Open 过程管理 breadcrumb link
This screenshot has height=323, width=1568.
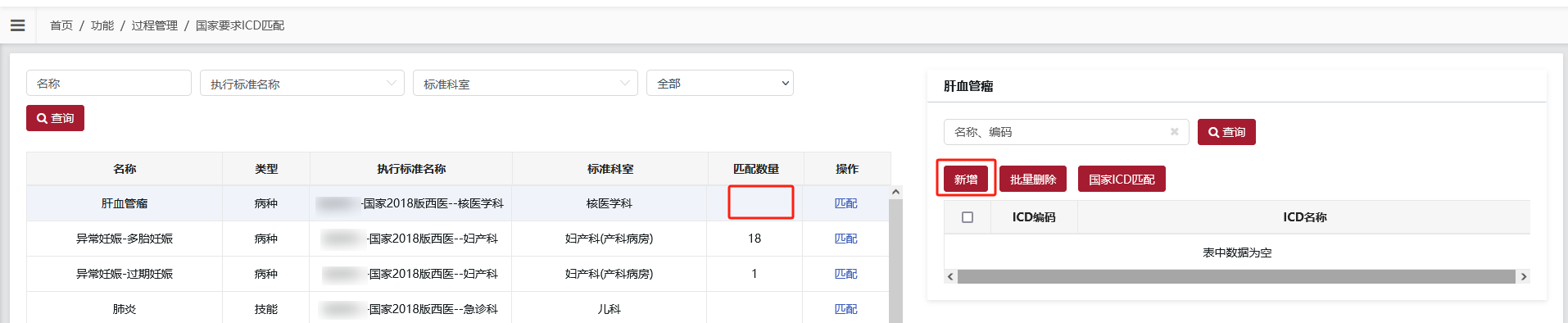tap(154, 25)
